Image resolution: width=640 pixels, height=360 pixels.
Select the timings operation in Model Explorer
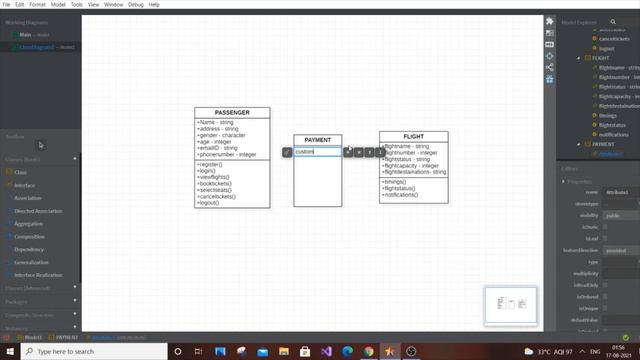(x=607, y=116)
